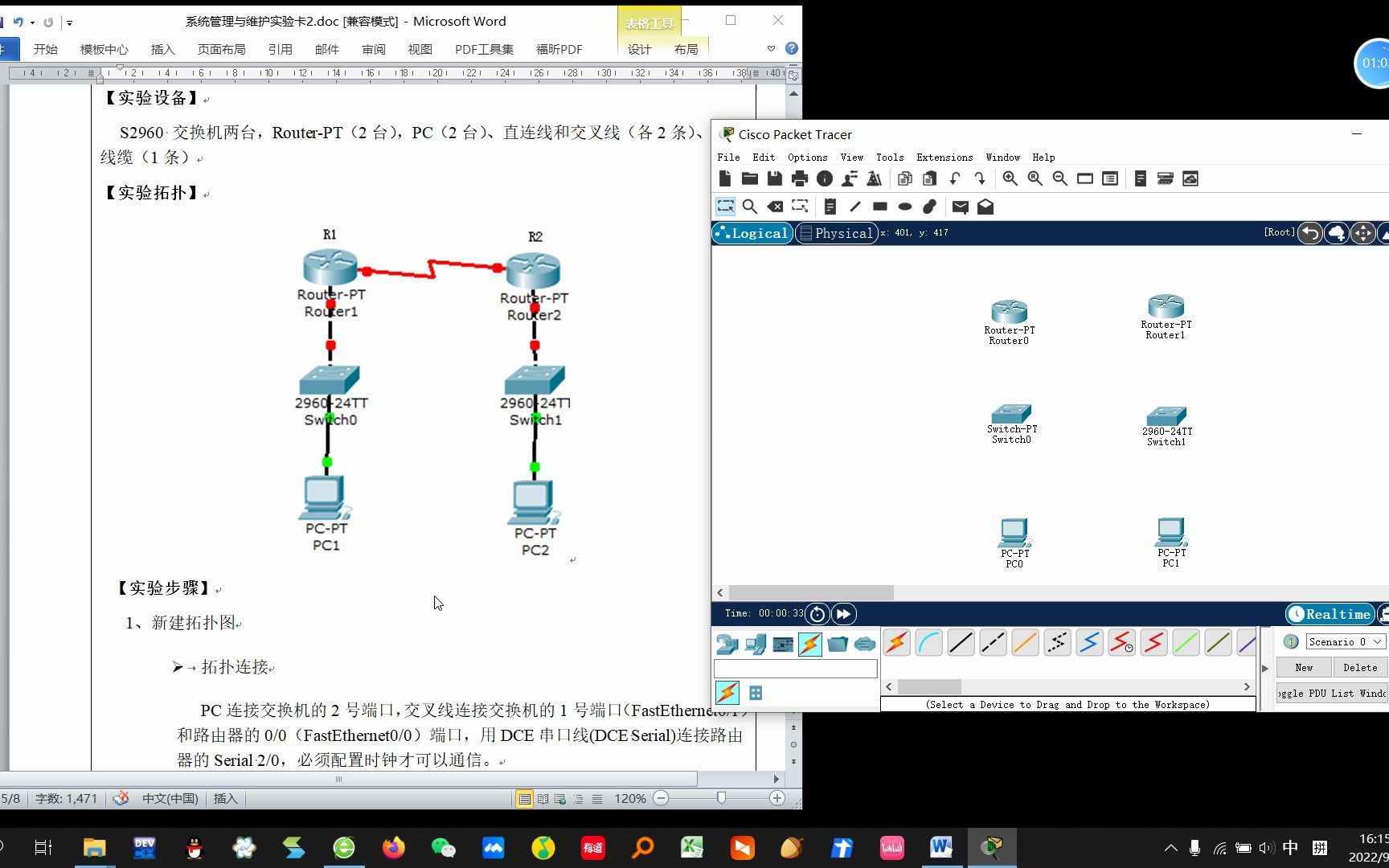1389x868 pixels.
Task: Redo the action in Packet Tracer
Action: pos(980,178)
